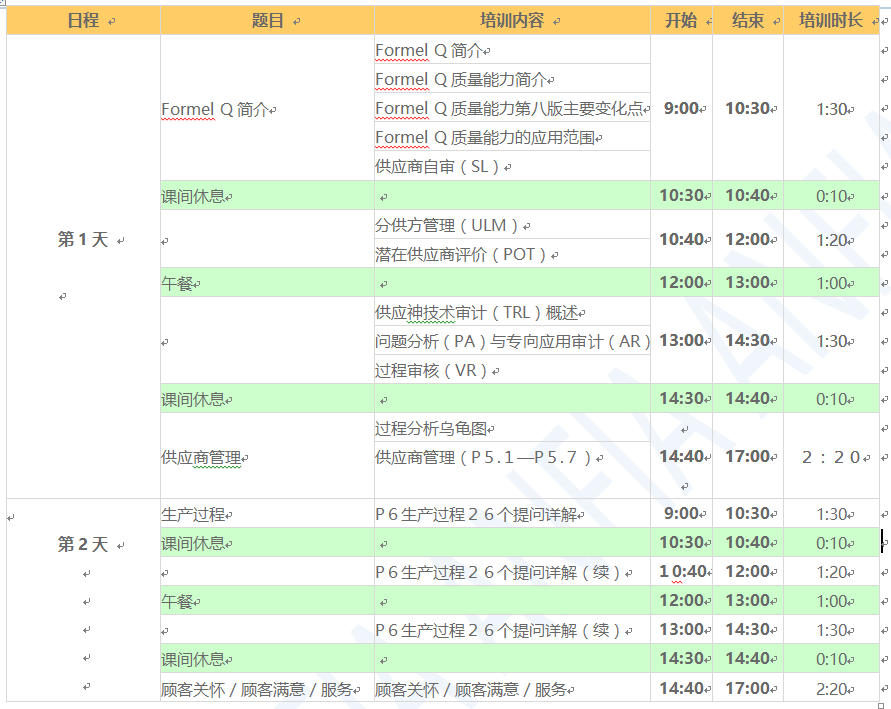This screenshot has height=709, width=891.
Task: Click 9:00 start time of 生产过程 row
Action: tap(681, 514)
